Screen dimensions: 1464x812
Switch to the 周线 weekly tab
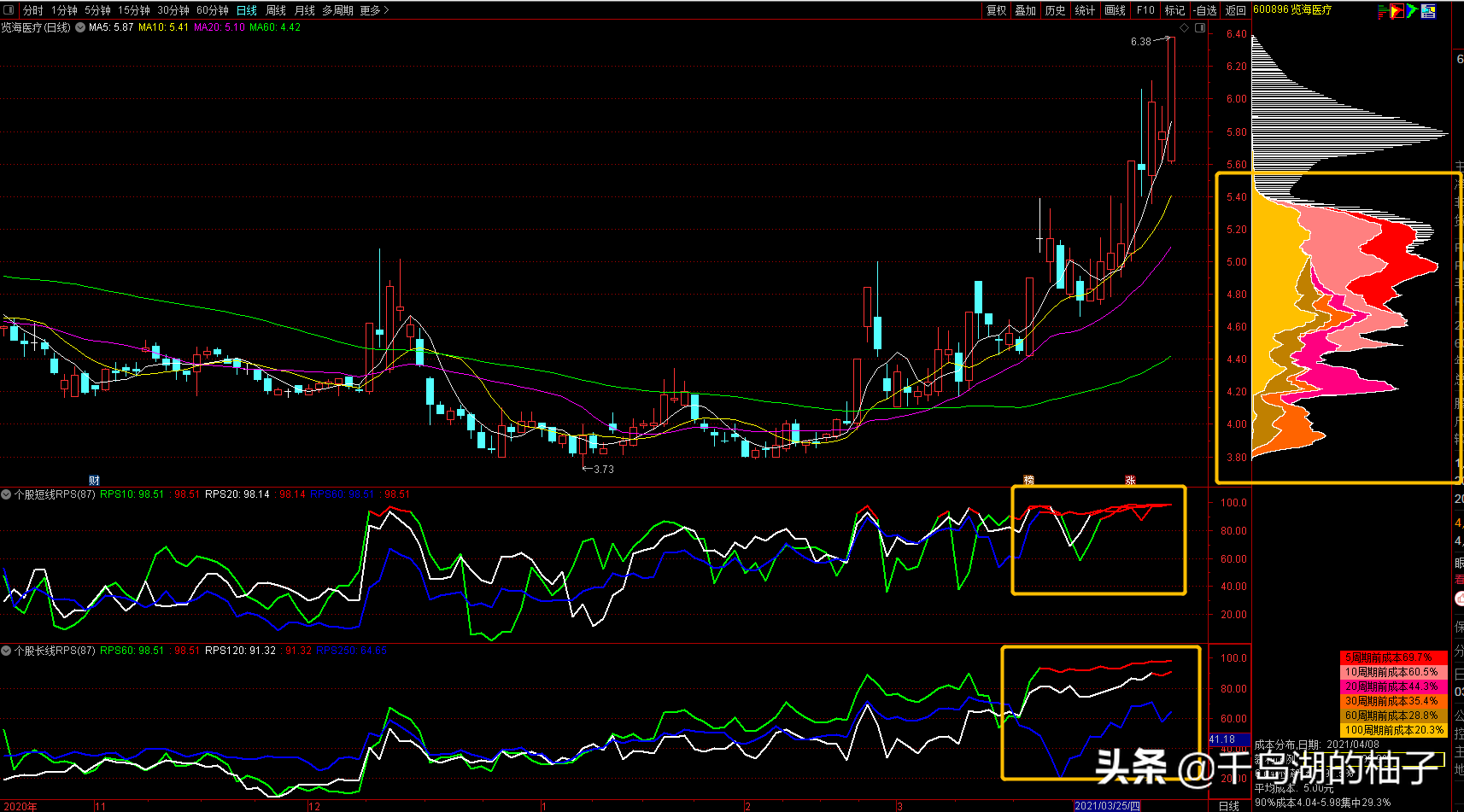[x=276, y=10]
